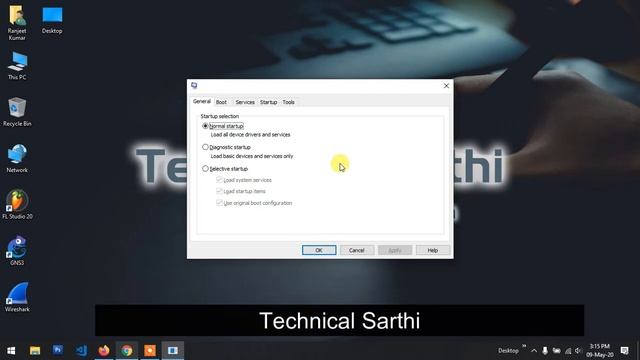Launch Visual Studio Code from taskbar
Image resolution: width=640 pixels, height=360 pixels.
[x=81, y=351]
